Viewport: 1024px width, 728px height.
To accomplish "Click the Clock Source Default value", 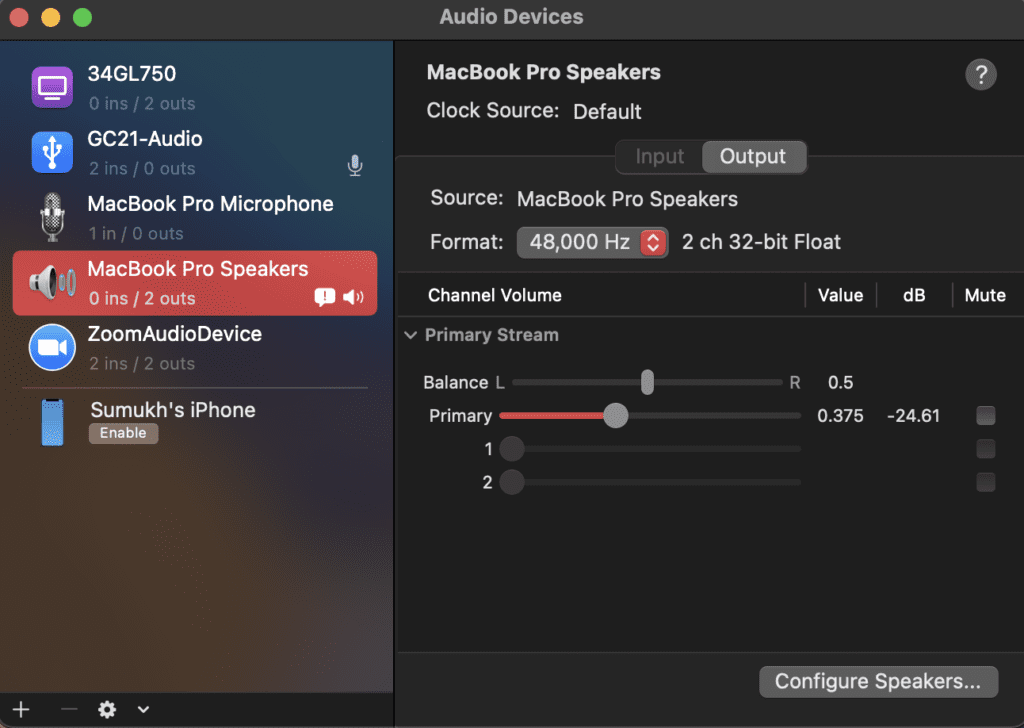I will click(607, 112).
